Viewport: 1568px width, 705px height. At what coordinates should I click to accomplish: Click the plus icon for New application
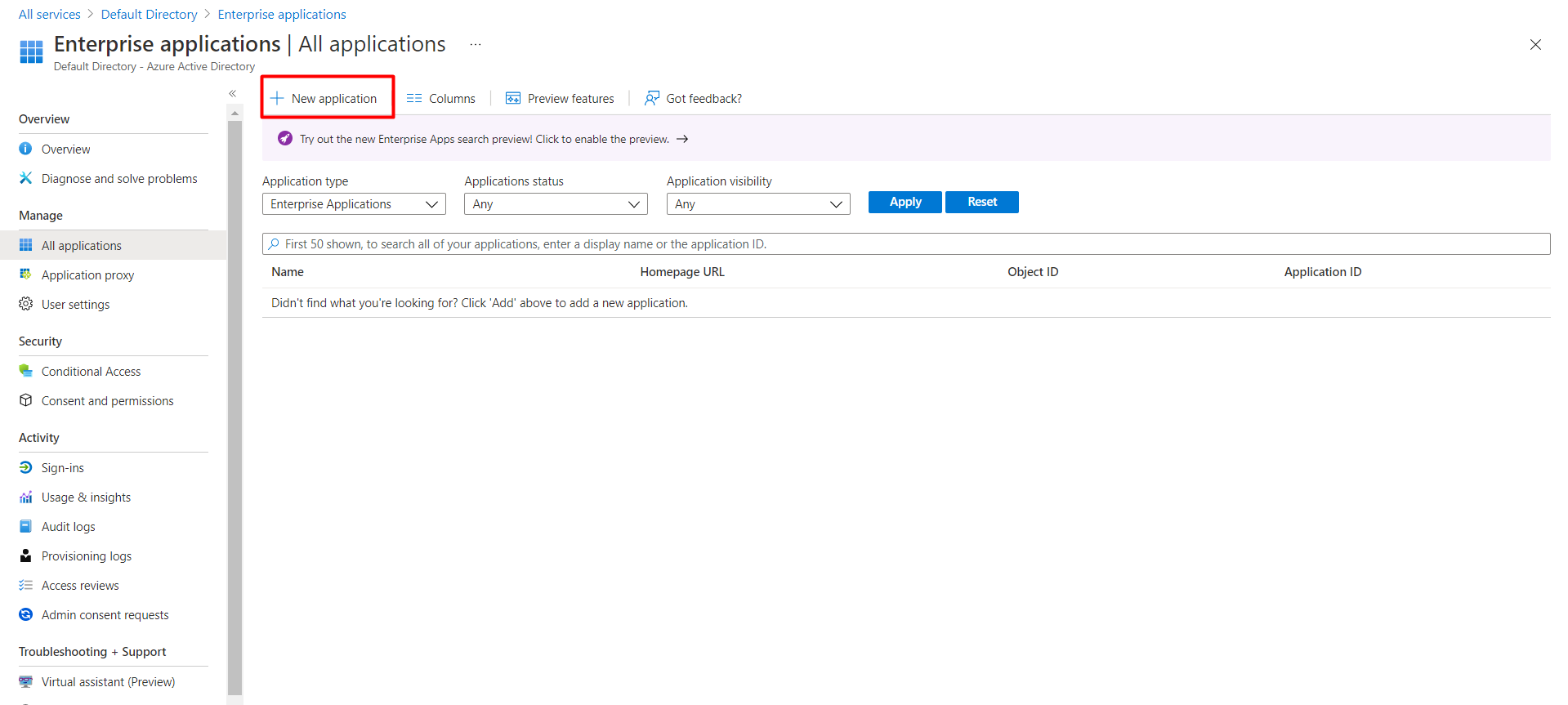point(277,98)
